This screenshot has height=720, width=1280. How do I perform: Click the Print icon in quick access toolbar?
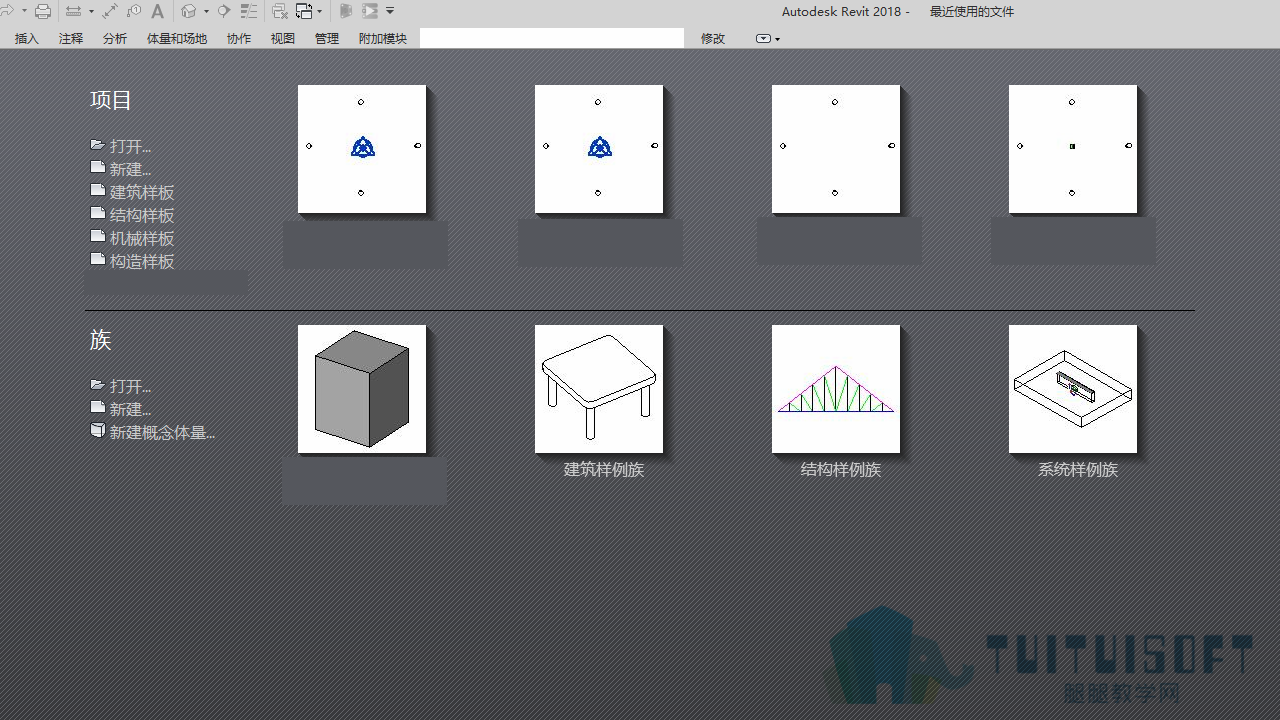pyautogui.click(x=43, y=11)
